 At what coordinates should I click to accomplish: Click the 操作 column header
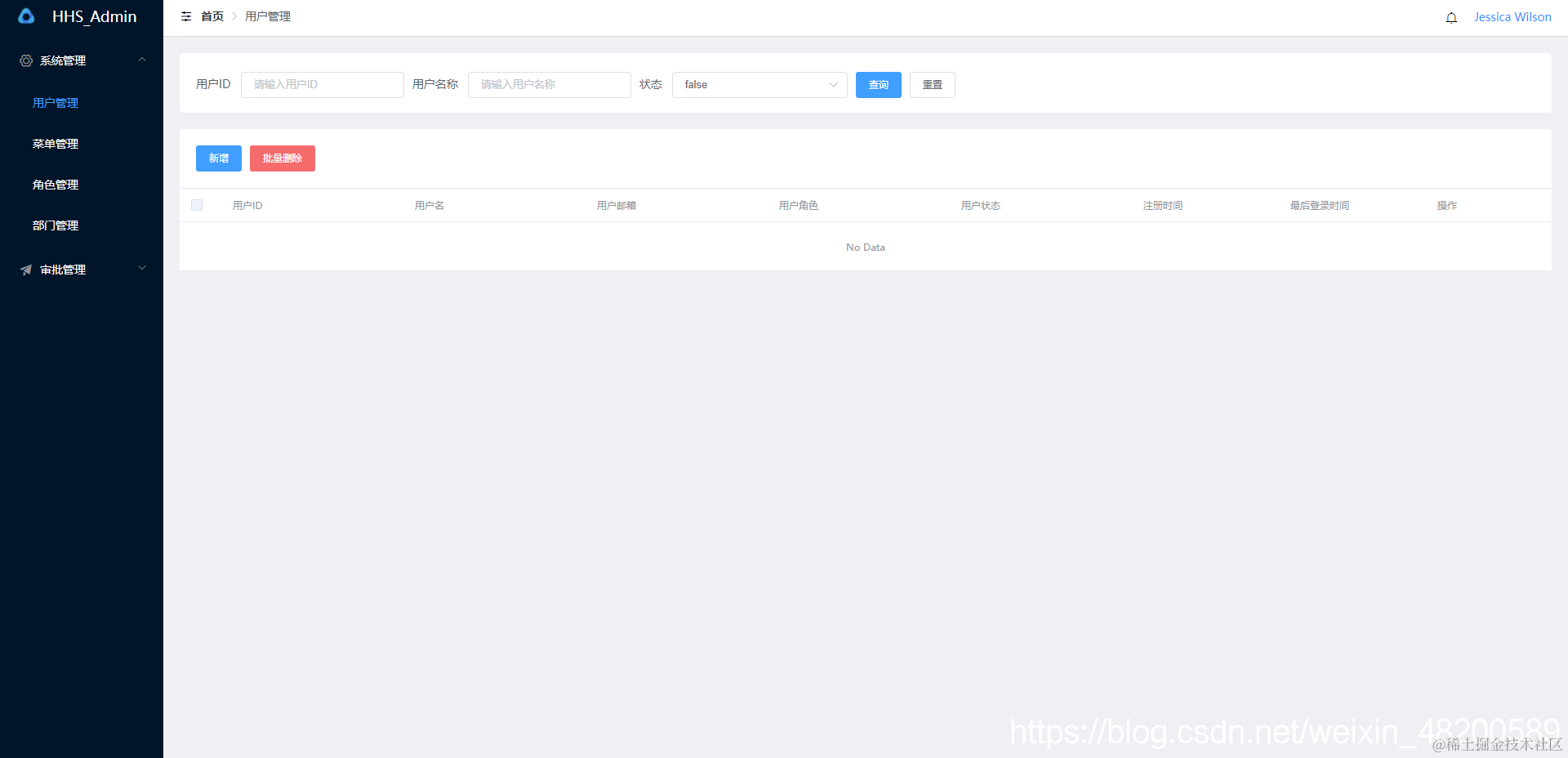[1447, 206]
